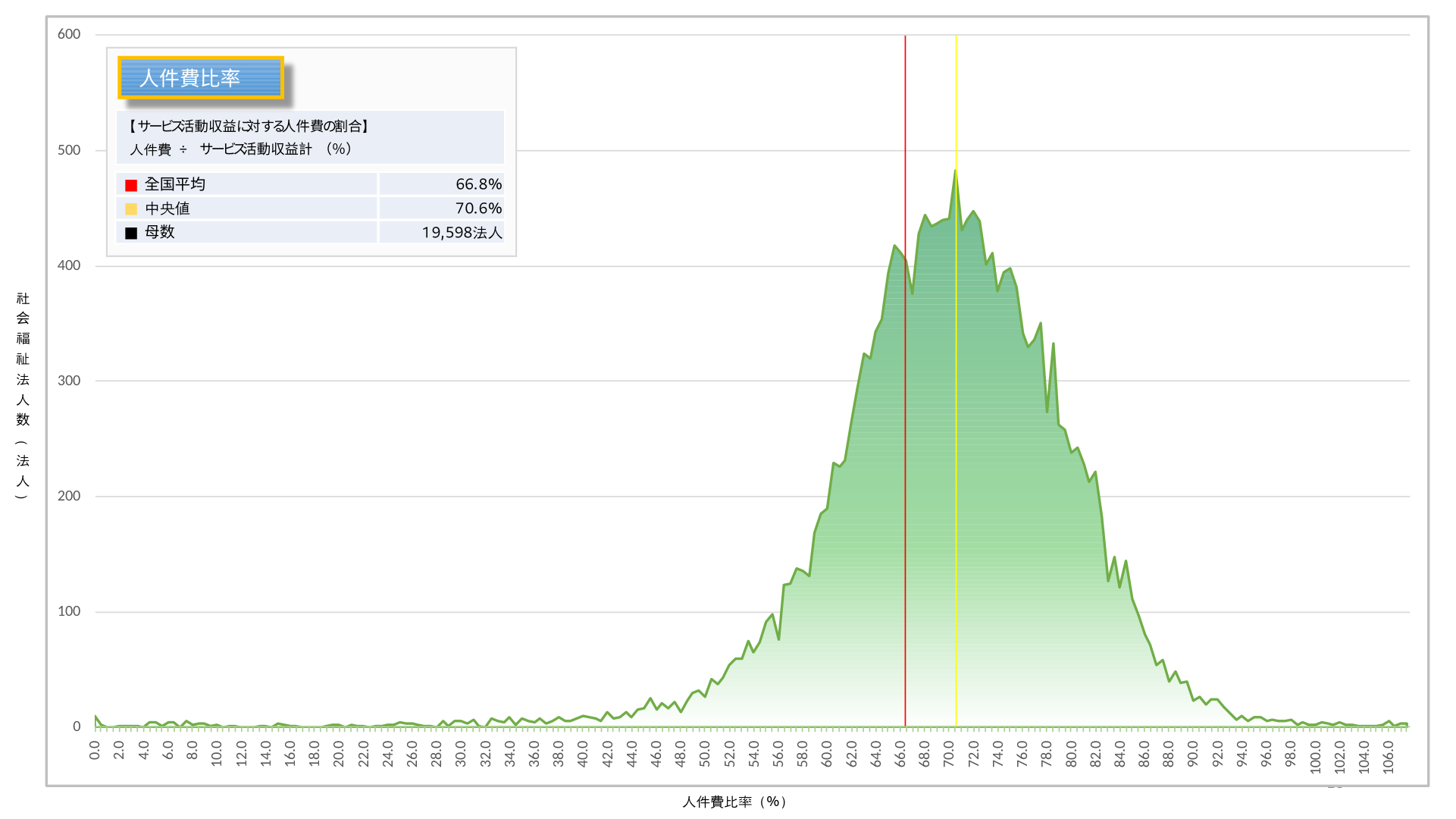Click the 【サービス活動収益に対する人件費の割合】 description line

click(249, 126)
